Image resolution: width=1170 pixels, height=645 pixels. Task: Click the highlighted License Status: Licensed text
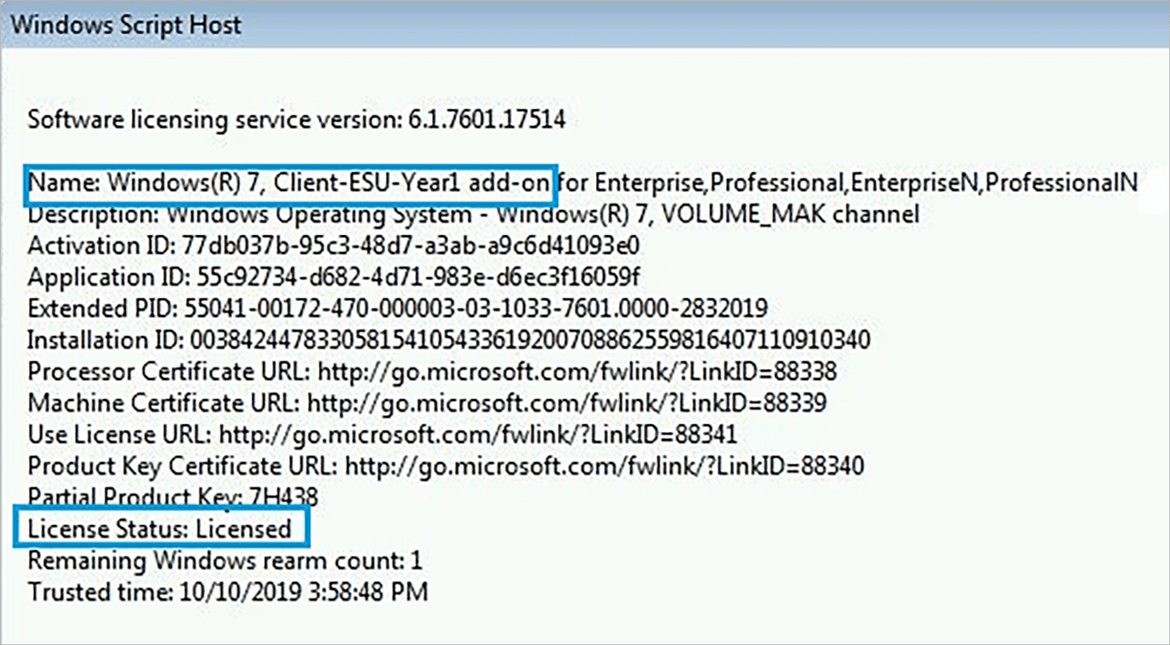[160, 529]
